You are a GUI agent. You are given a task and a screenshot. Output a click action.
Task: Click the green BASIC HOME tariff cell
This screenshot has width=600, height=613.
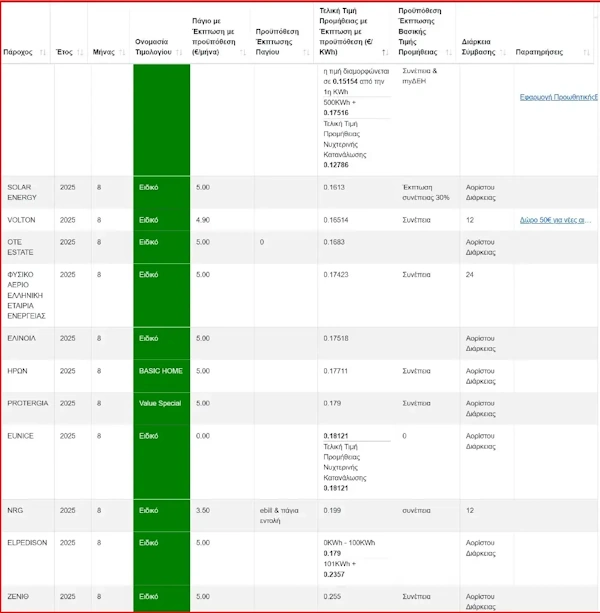point(160,371)
